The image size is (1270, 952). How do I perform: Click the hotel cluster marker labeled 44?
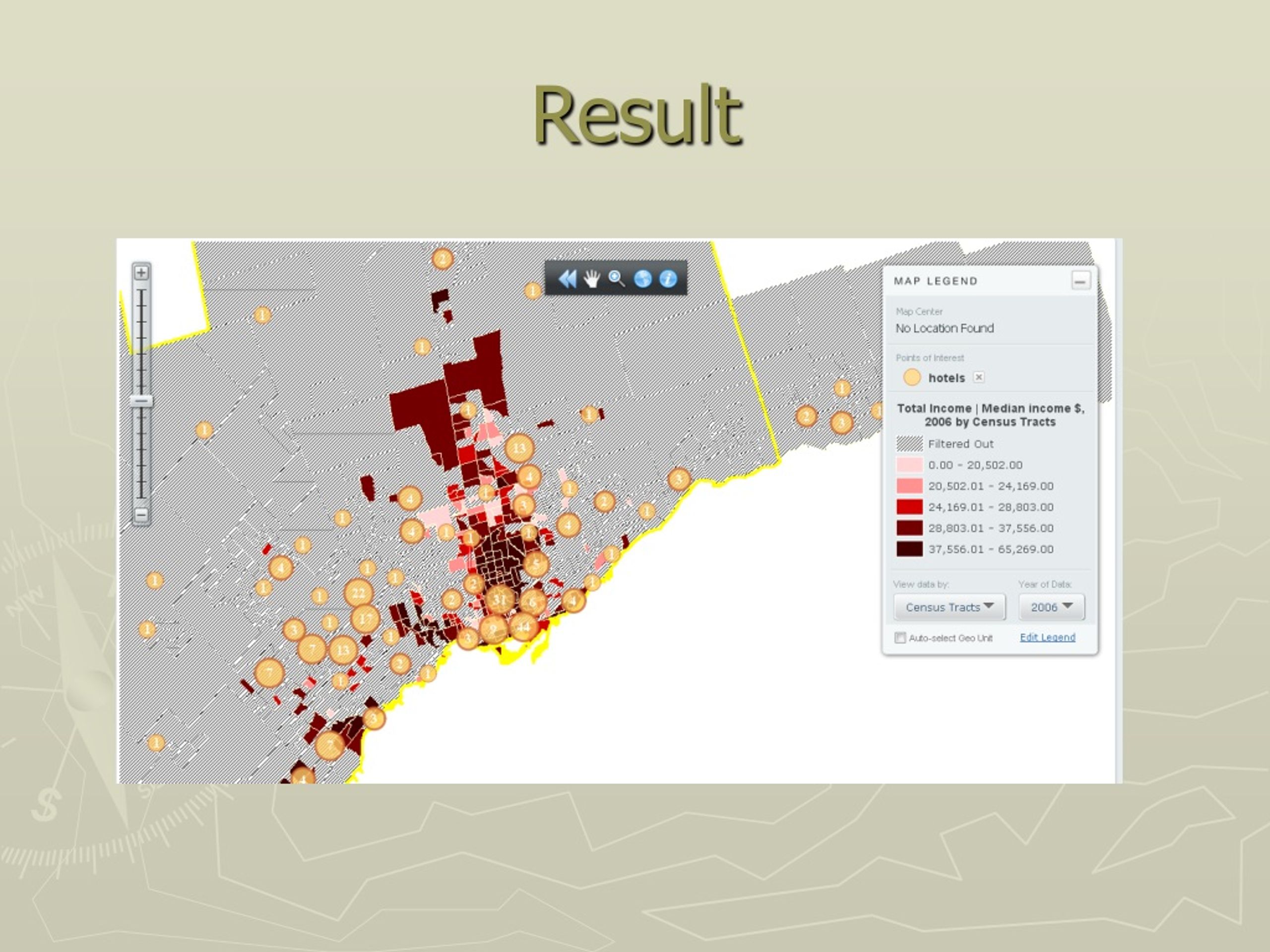coord(523,627)
